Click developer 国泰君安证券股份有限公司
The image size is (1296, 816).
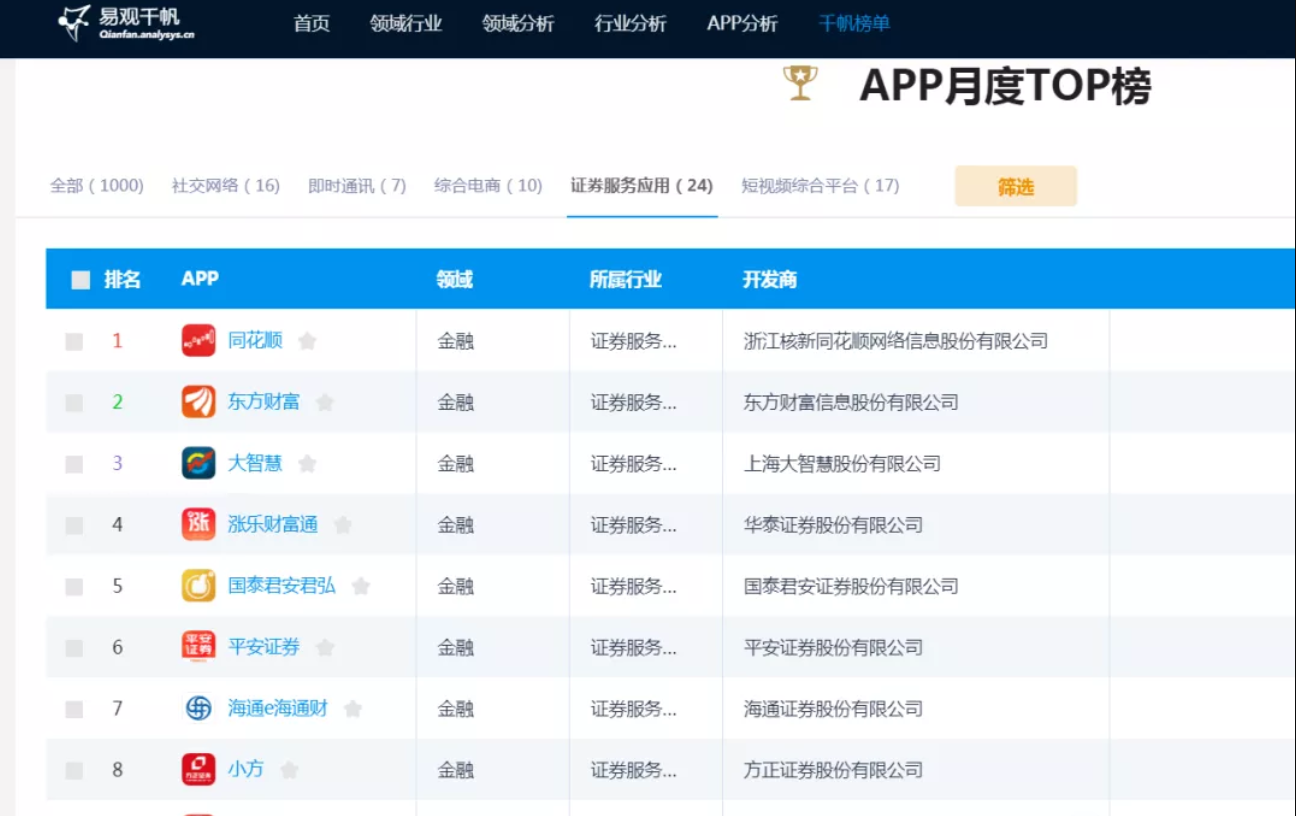click(x=851, y=586)
